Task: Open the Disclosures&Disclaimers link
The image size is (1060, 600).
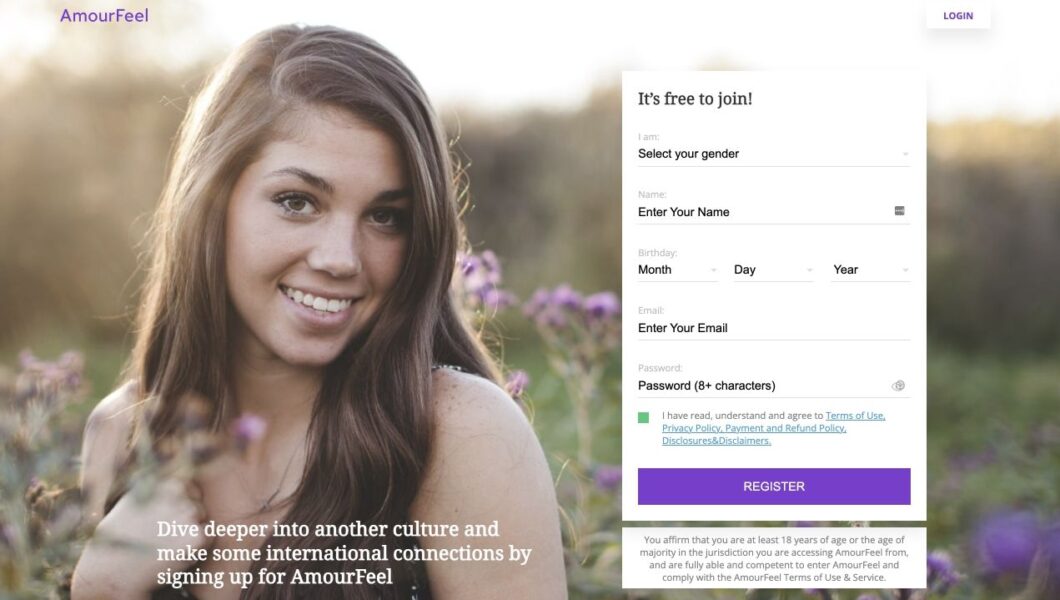Action: (x=716, y=441)
